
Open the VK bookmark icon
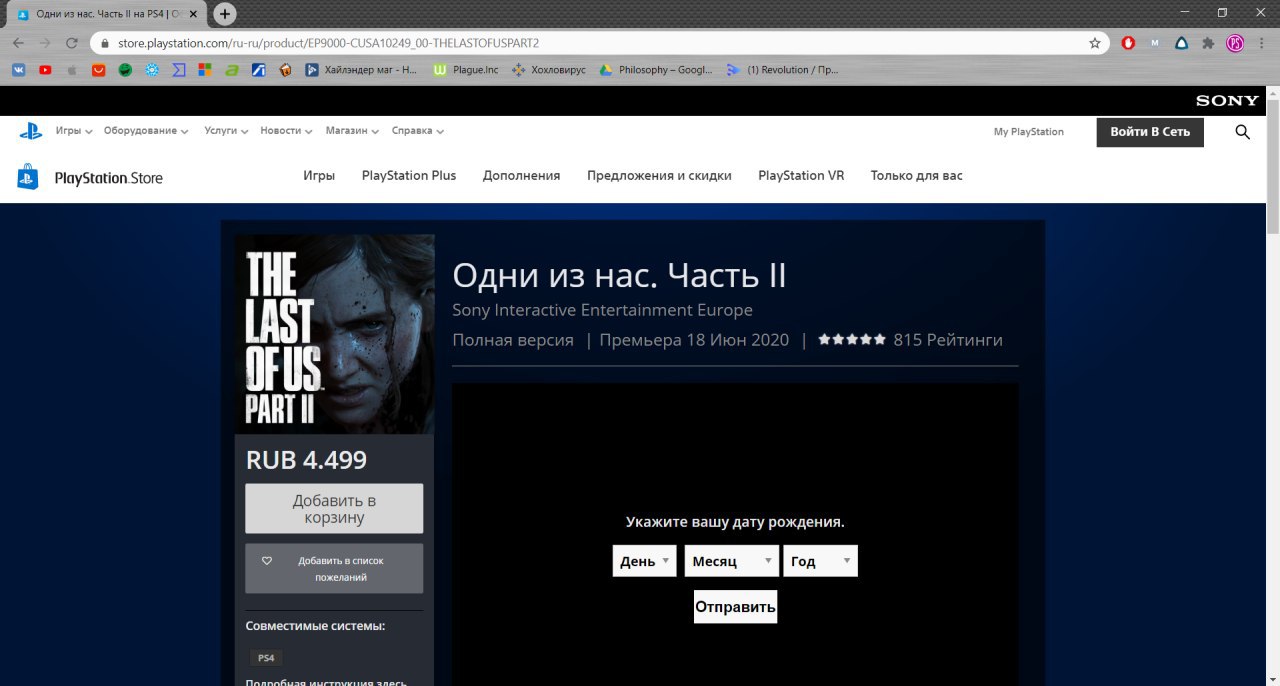pos(18,70)
